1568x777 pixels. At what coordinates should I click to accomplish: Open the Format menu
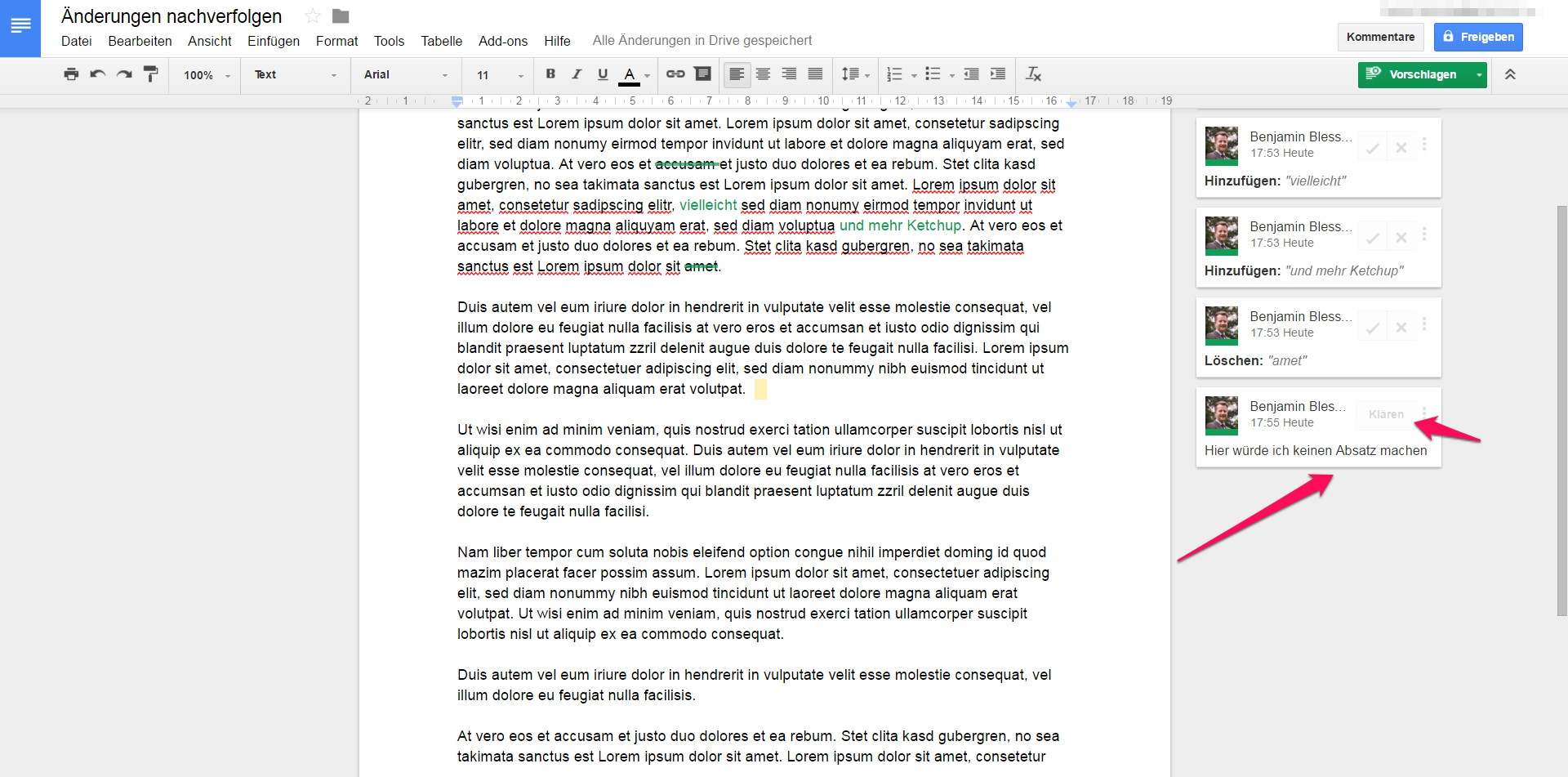point(336,41)
